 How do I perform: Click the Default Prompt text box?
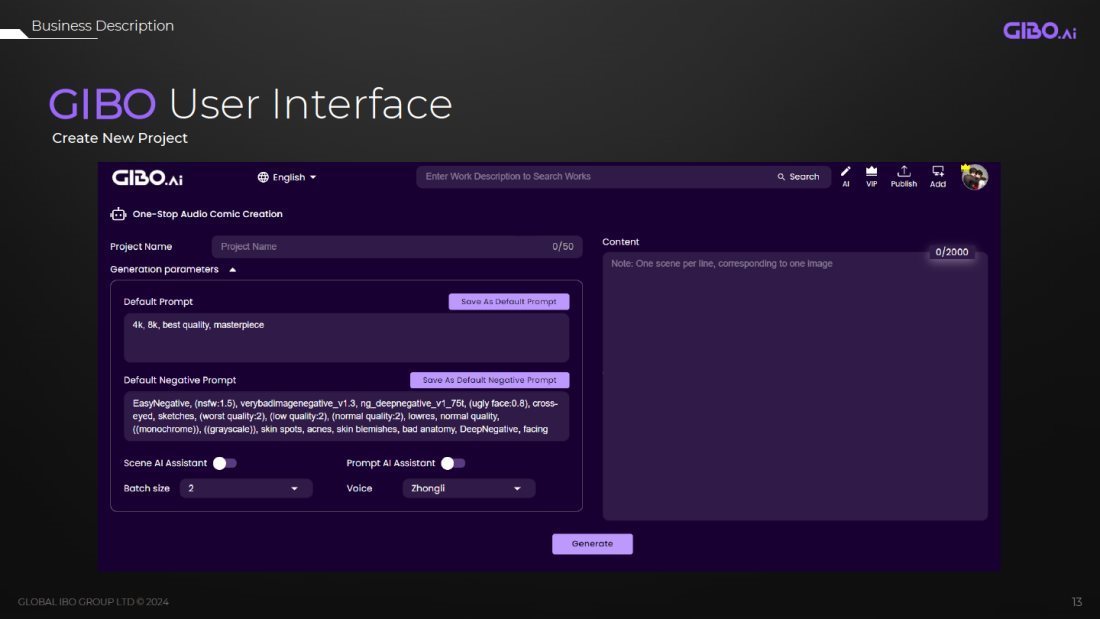pos(347,338)
